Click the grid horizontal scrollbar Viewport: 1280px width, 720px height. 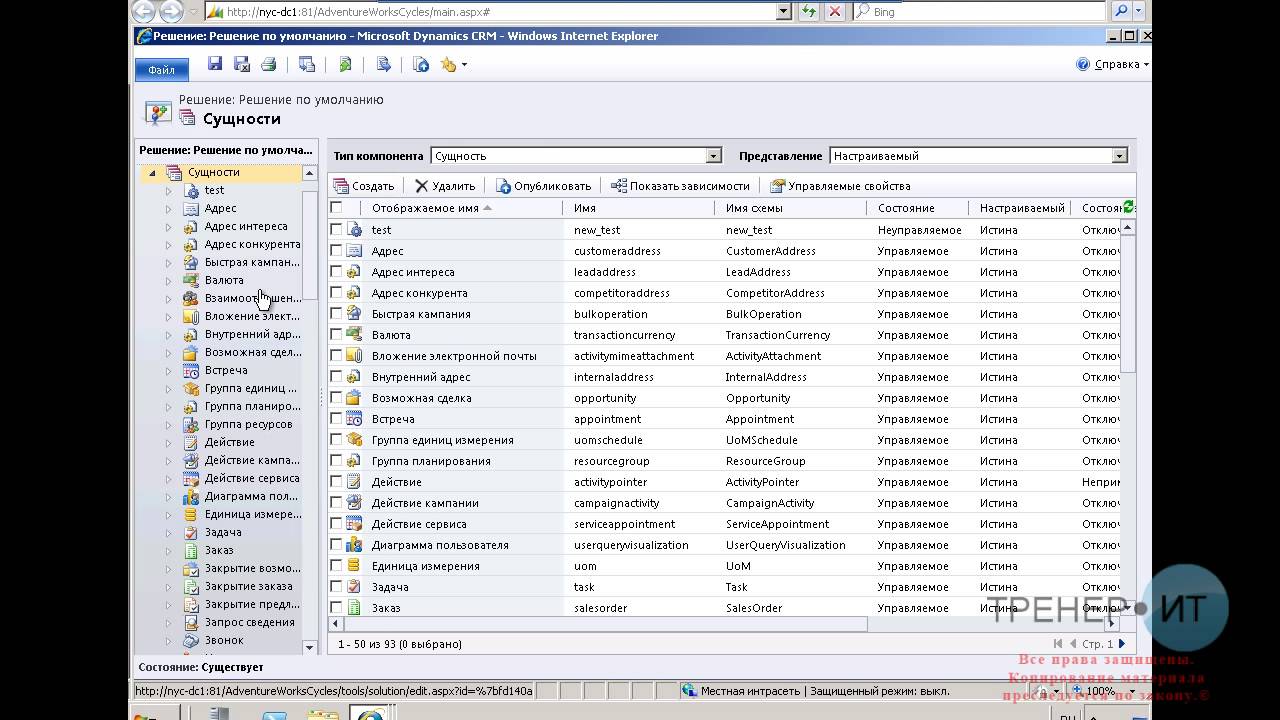(606, 624)
